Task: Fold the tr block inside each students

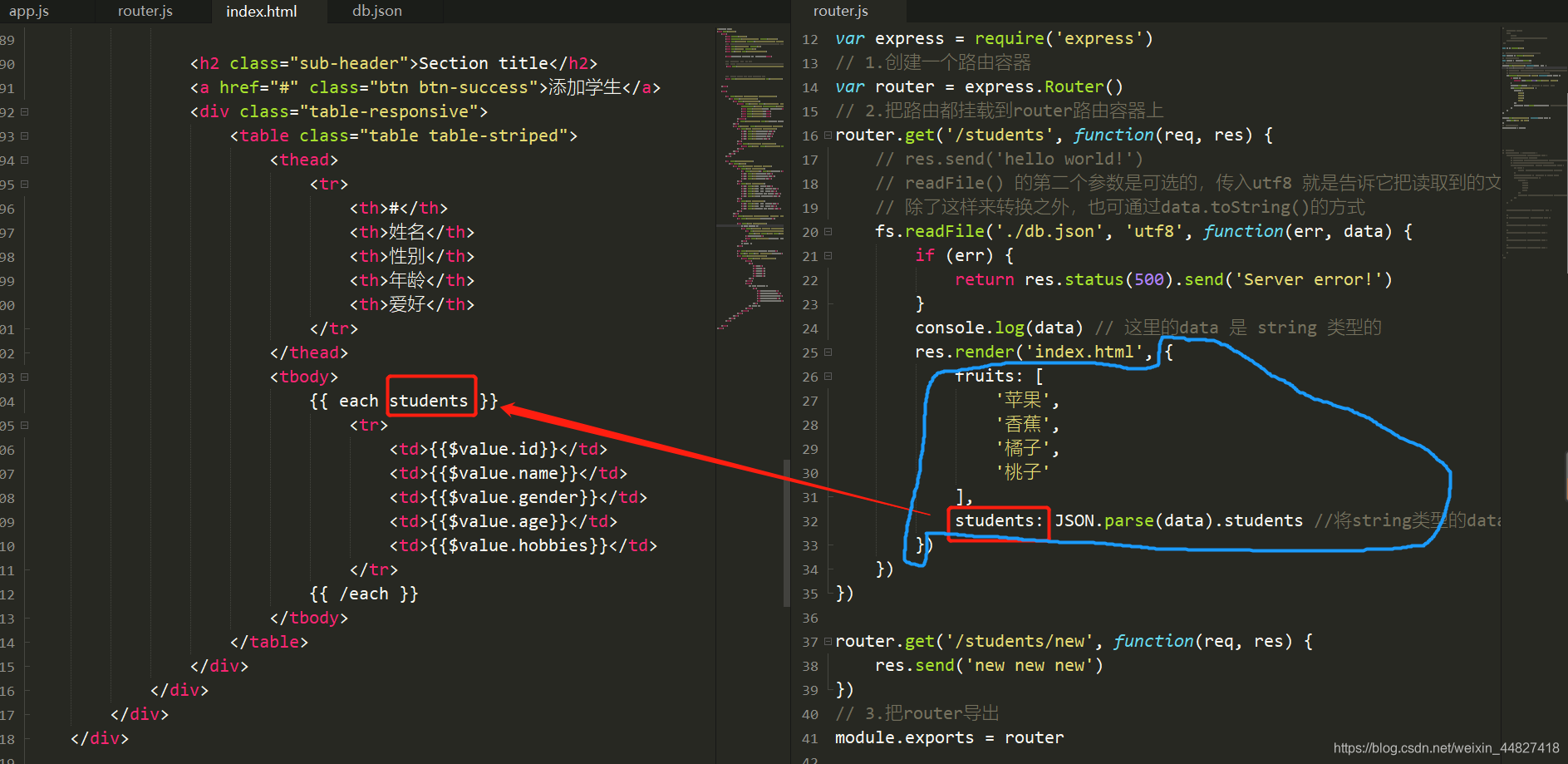Action: coord(25,425)
